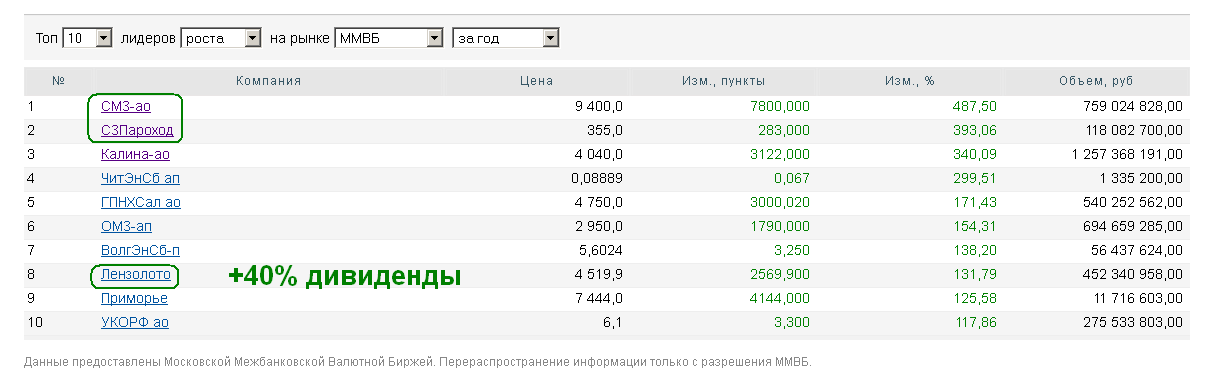Screen dimensions: 1226x381
Task: Select the ГПНХСал ао link
Action: coord(141,202)
